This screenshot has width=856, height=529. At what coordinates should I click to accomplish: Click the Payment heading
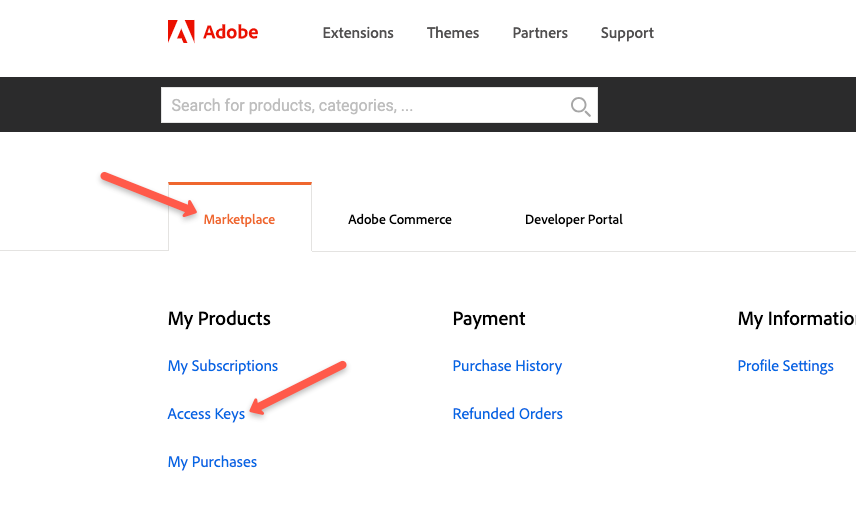point(489,319)
